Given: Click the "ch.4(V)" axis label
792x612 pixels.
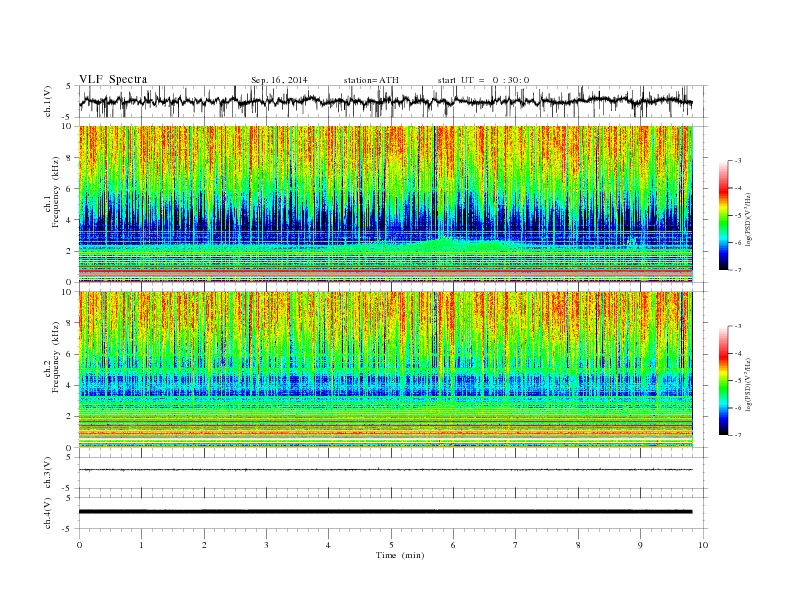Looking at the screenshot, I should point(48,513).
